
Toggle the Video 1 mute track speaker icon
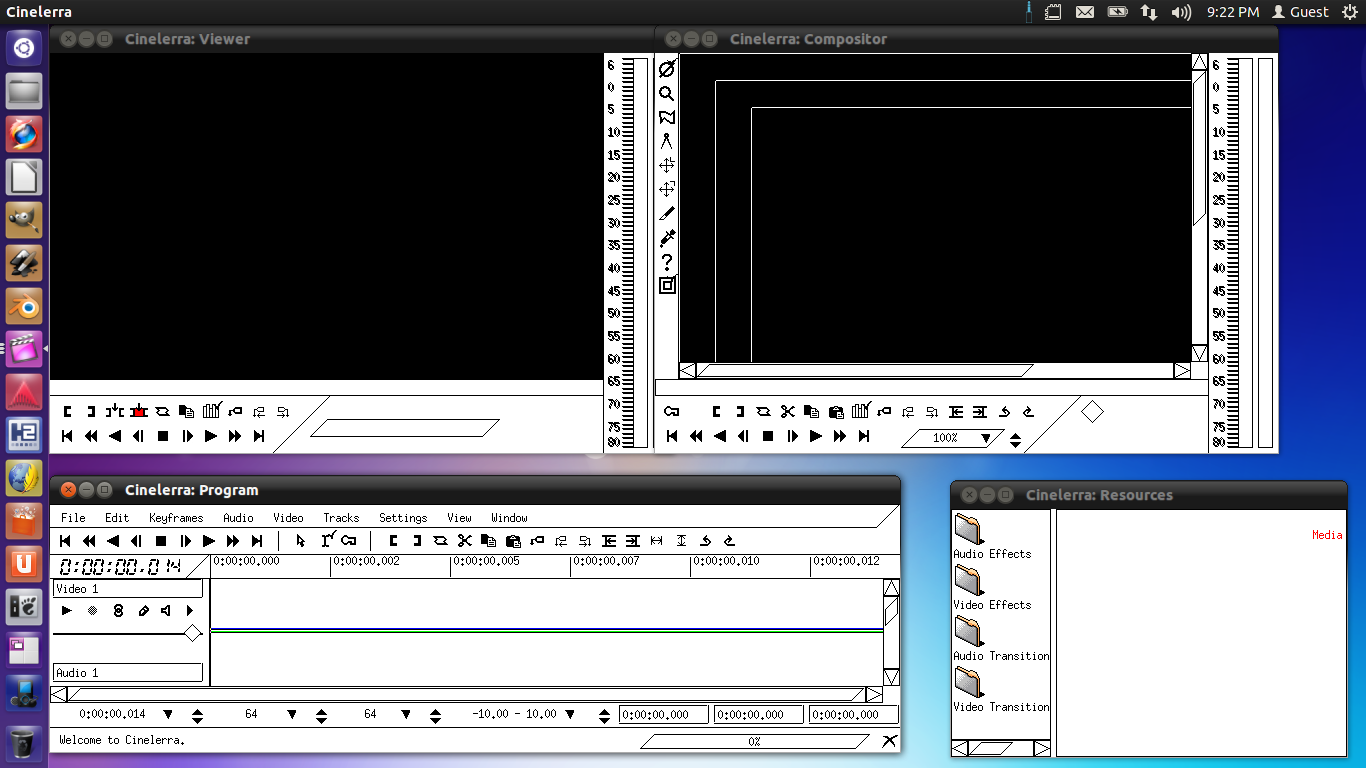(x=165, y=610)
